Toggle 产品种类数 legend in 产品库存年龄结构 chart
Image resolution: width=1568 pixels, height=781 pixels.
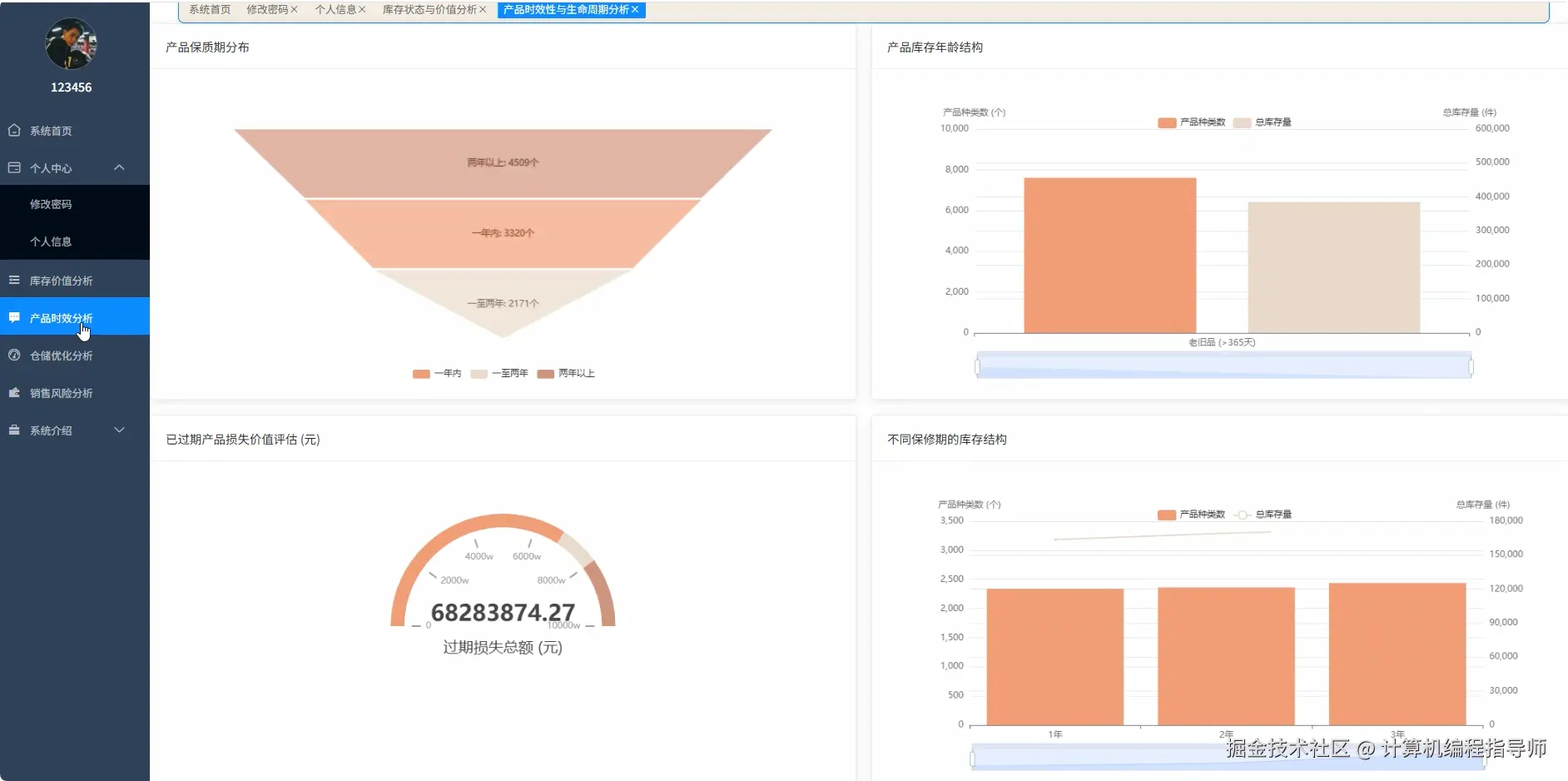coord(1192,122)
